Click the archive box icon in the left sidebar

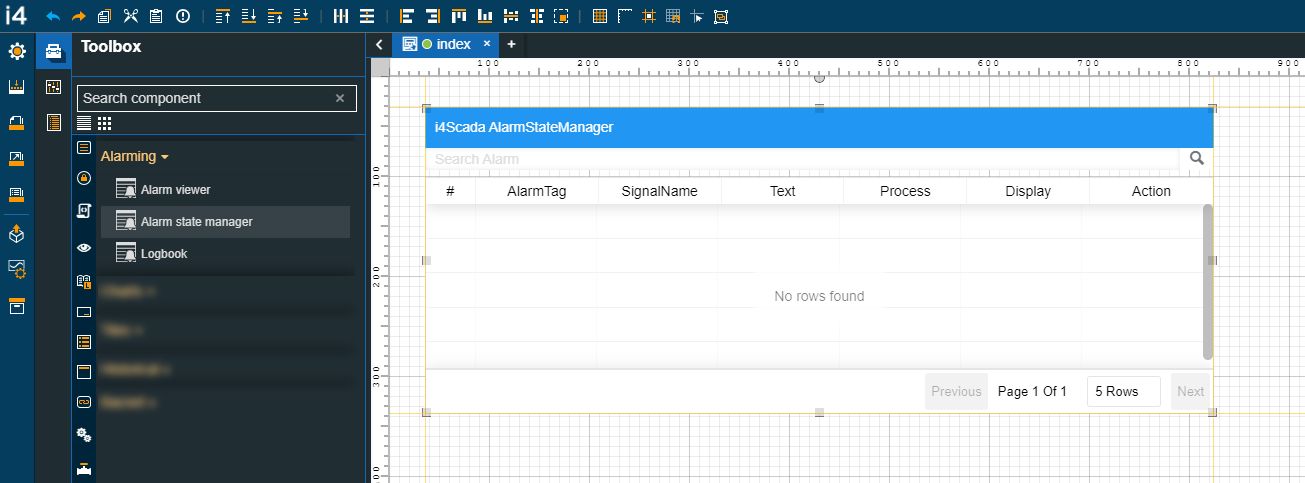pyautogui.click(x=17, y=306)
